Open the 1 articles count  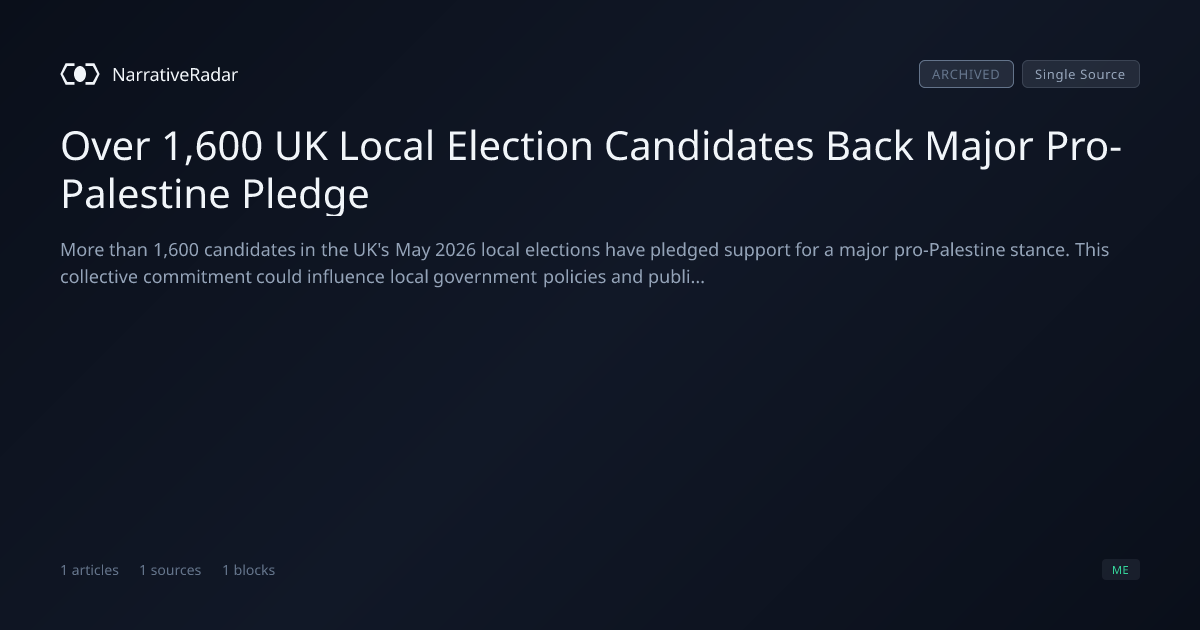click(x=89, y=570)
